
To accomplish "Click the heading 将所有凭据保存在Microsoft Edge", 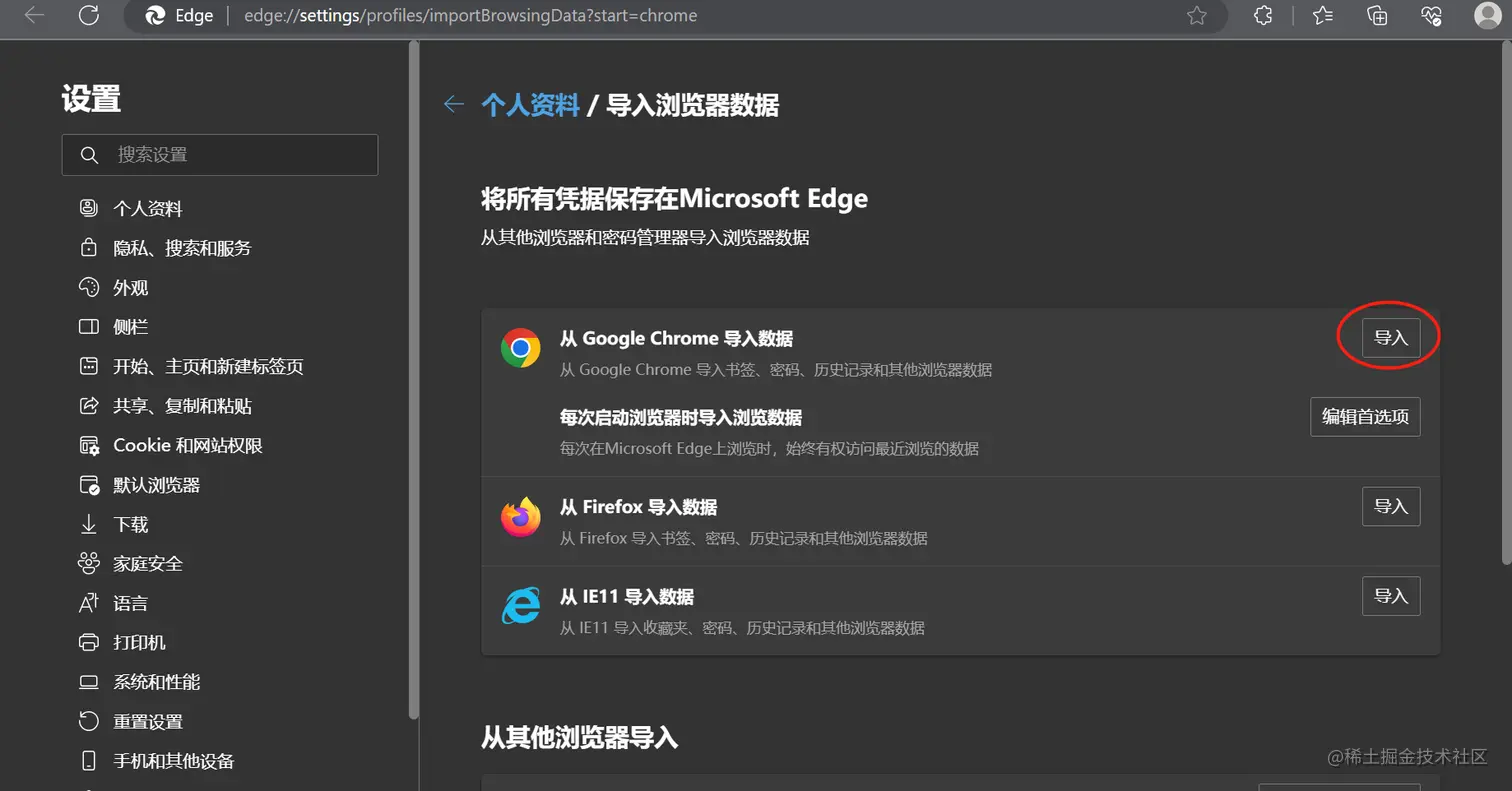I will pos(675,199).
